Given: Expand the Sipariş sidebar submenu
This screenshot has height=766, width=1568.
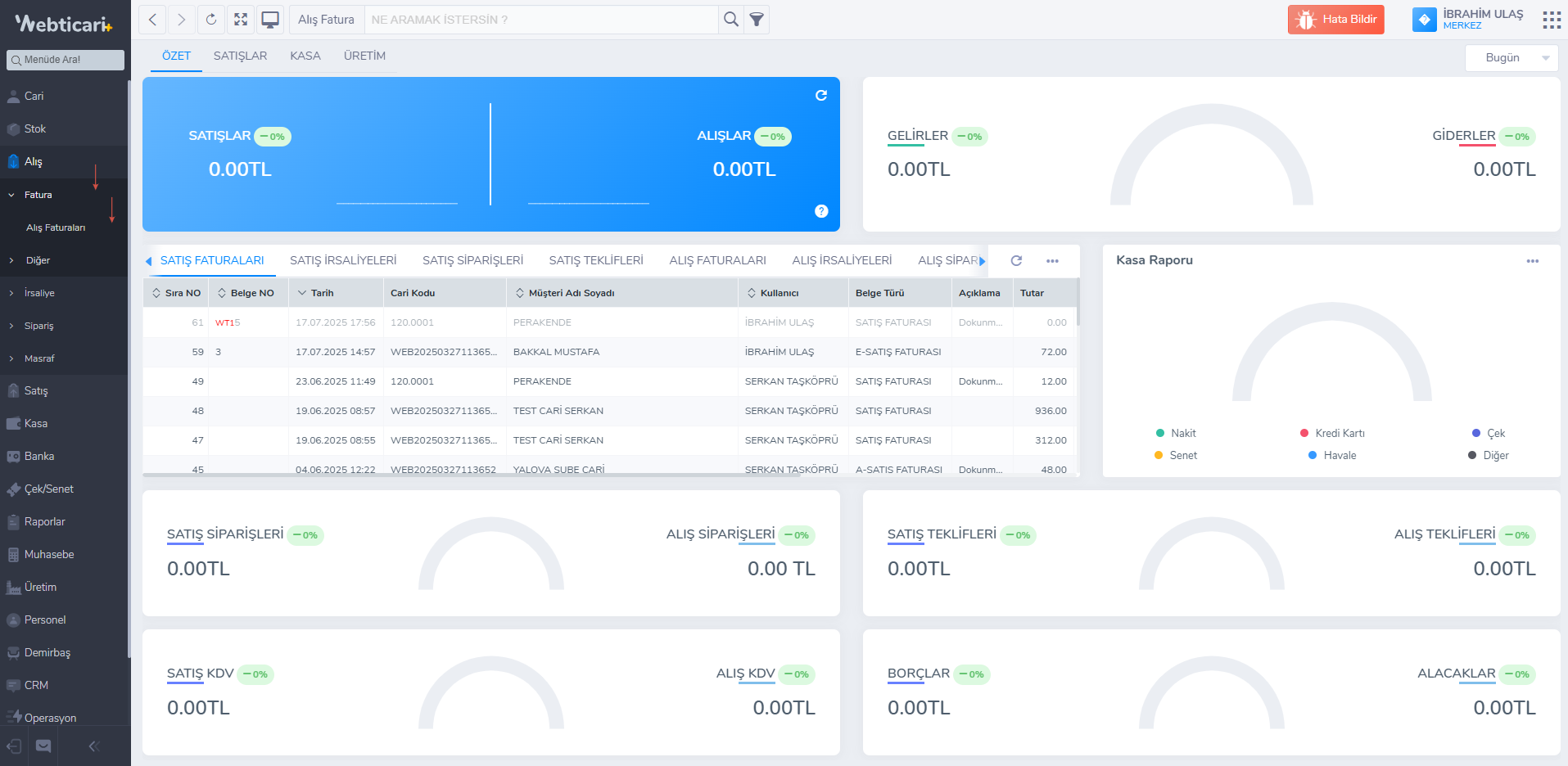Looking at the screenshot, I should tap(38, 326).
